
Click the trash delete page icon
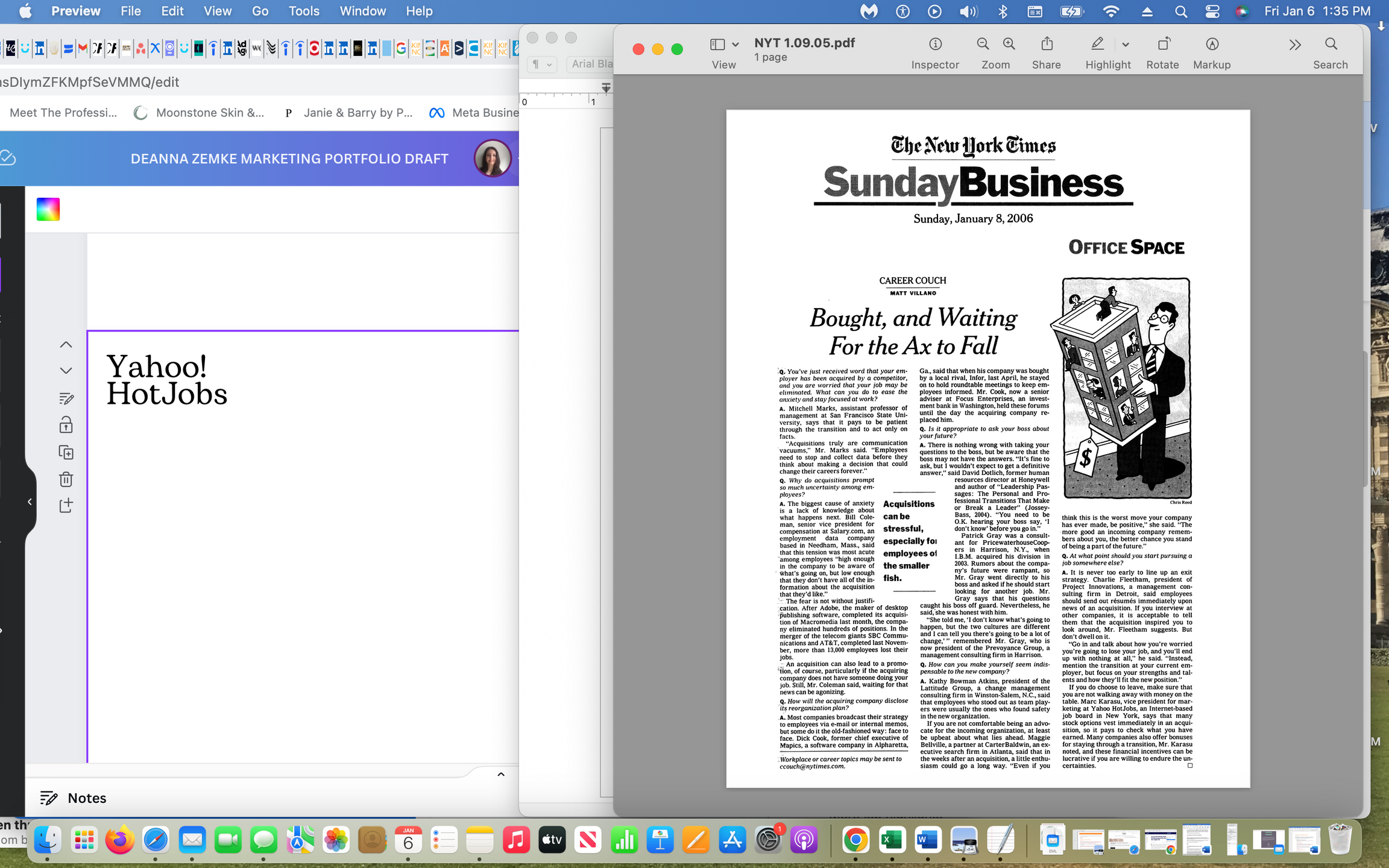coord(66,479)
